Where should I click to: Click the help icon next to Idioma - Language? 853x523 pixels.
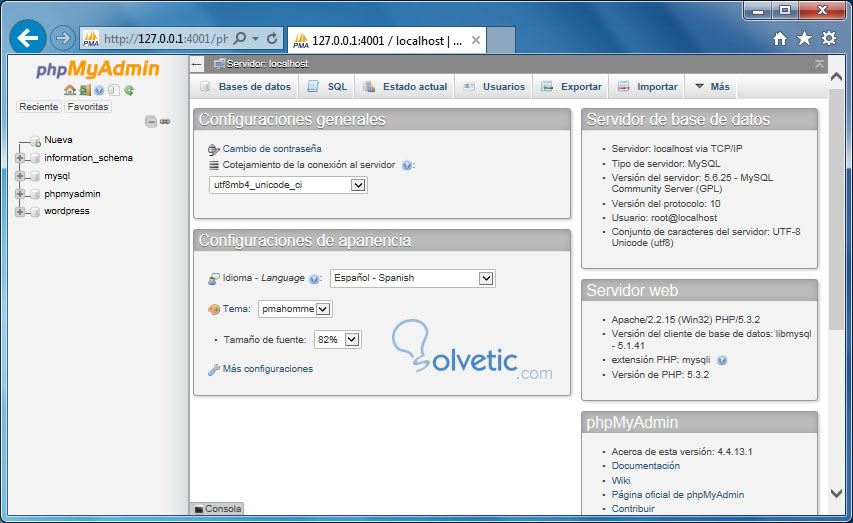click(x=314, y=279)
